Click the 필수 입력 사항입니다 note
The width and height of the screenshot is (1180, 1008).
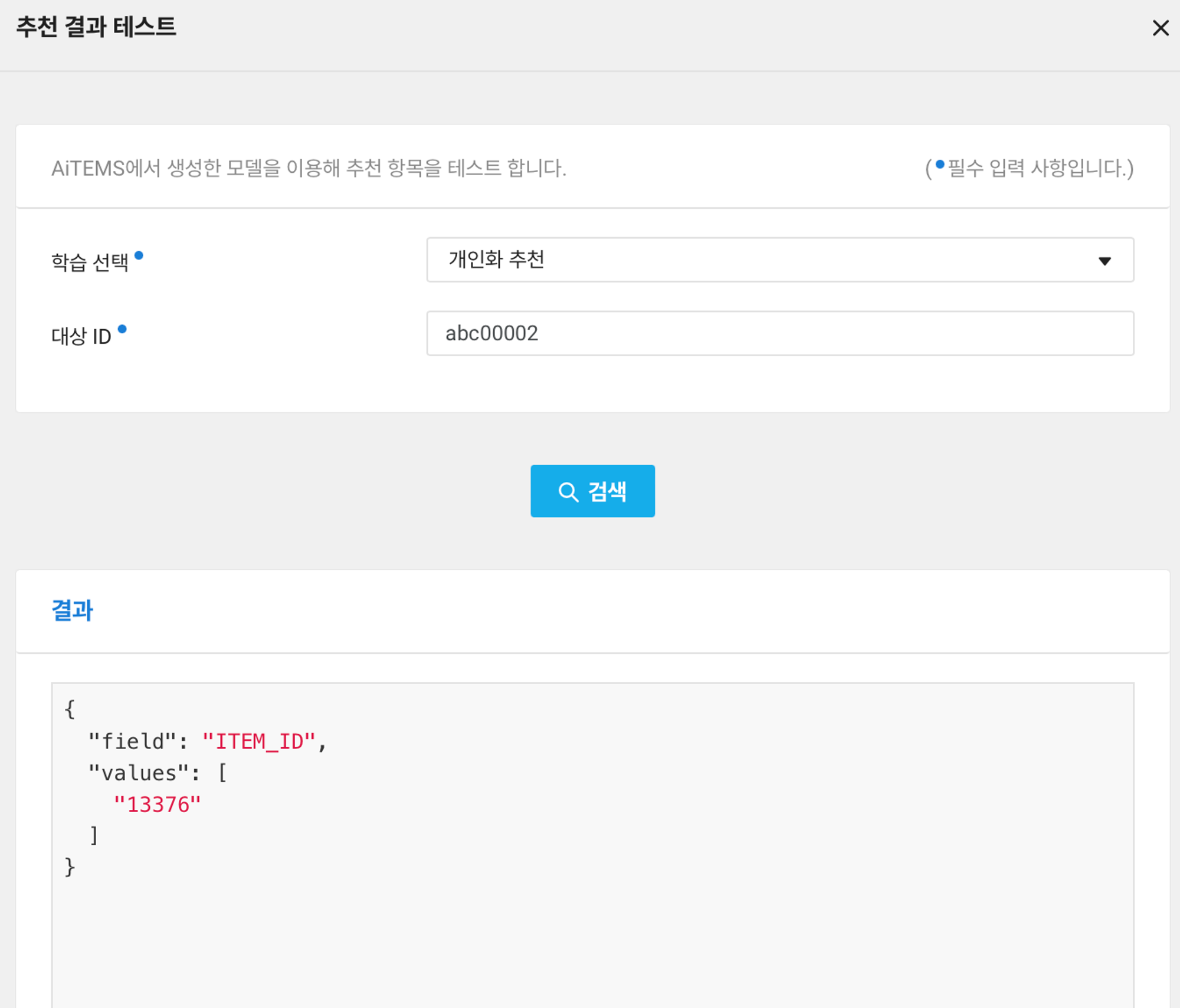pos(1038,168)
